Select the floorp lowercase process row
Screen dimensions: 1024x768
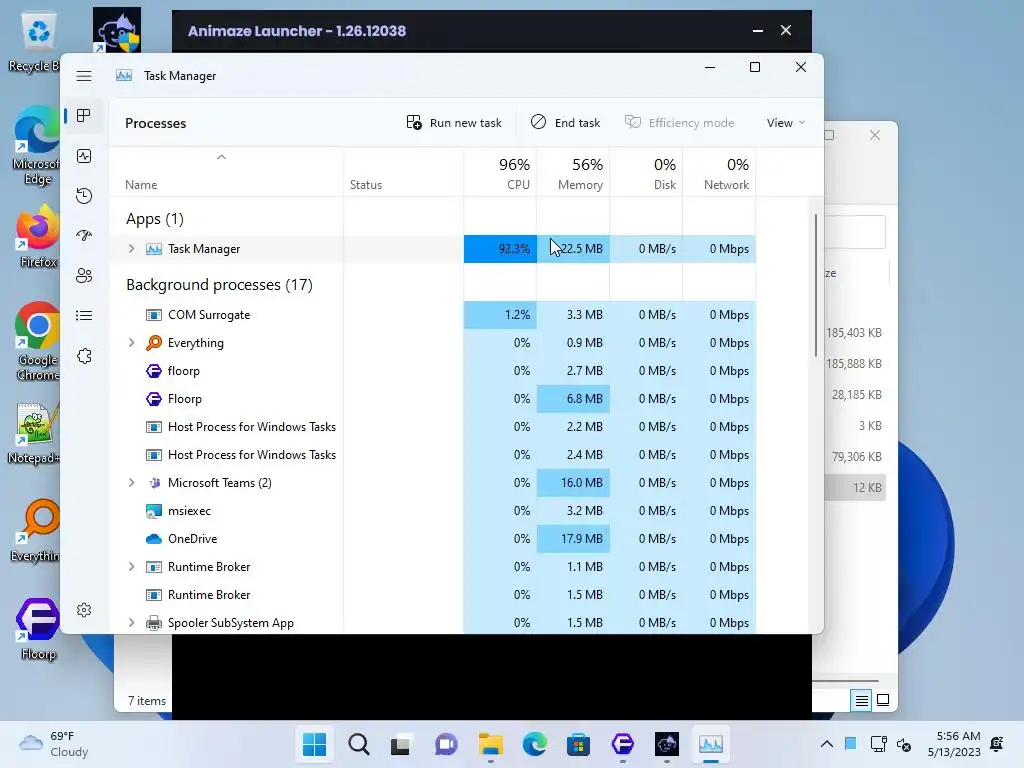coord(434,371)
